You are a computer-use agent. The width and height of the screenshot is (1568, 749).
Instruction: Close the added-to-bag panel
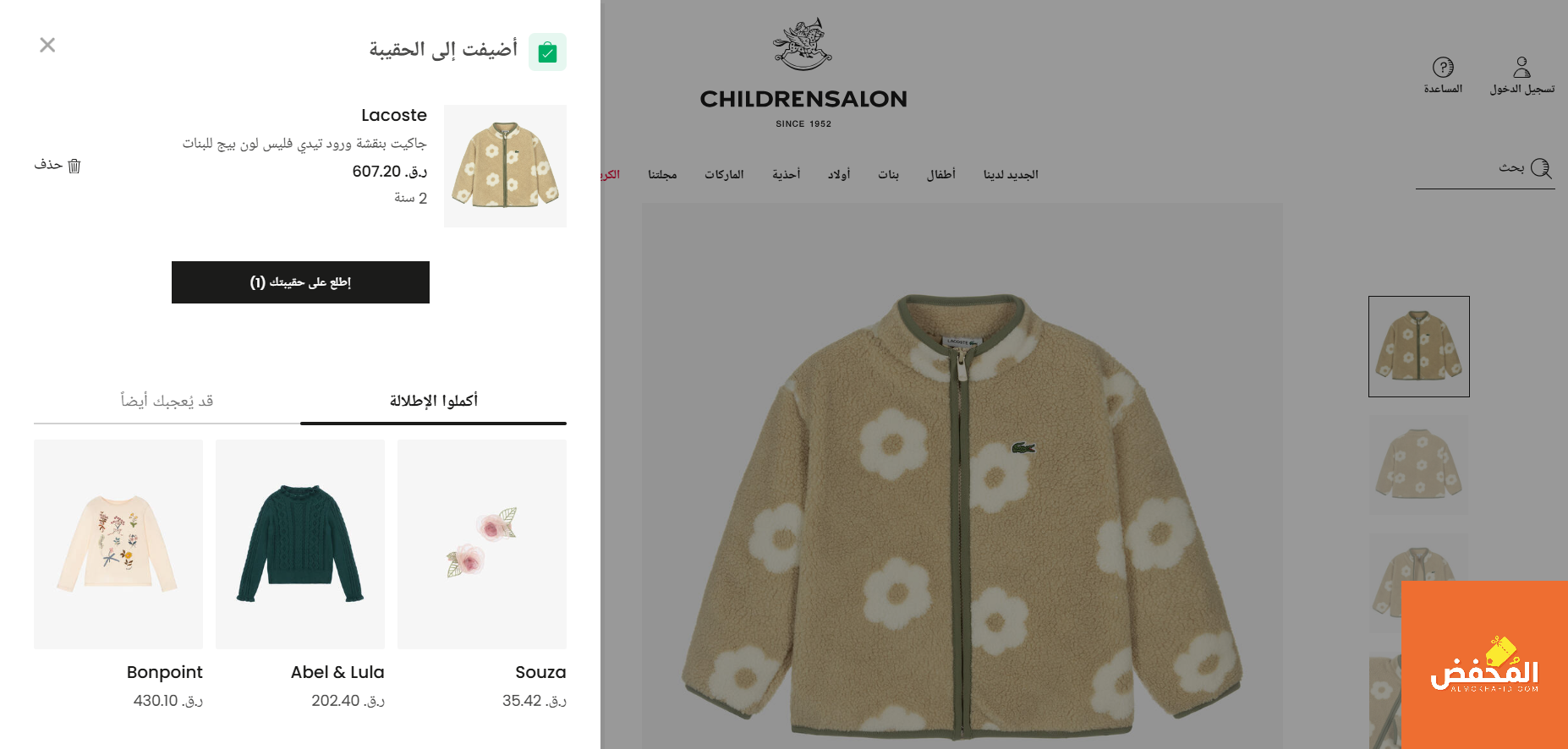(x=47, y=45)
